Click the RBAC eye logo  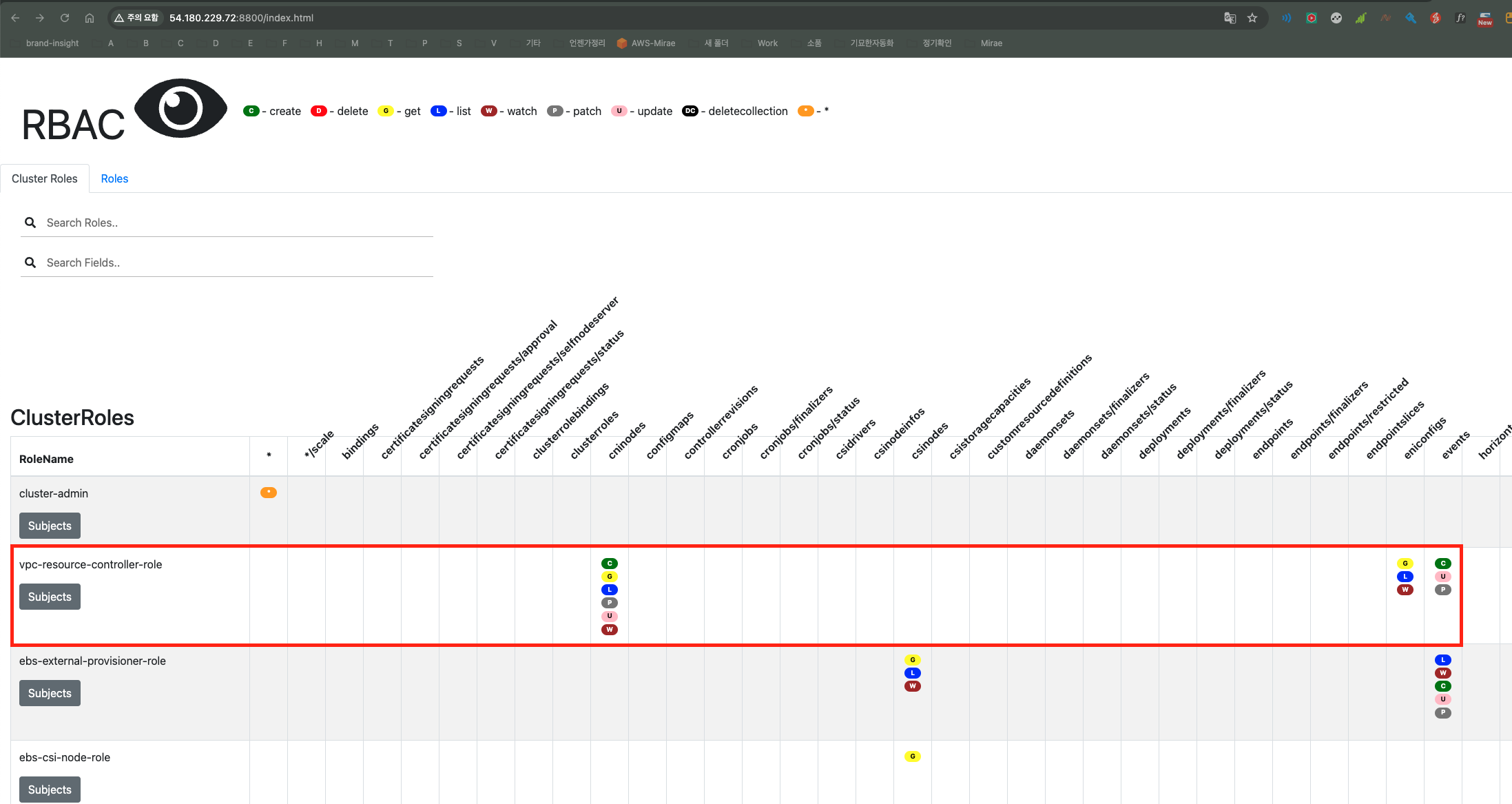coord(180,109)
